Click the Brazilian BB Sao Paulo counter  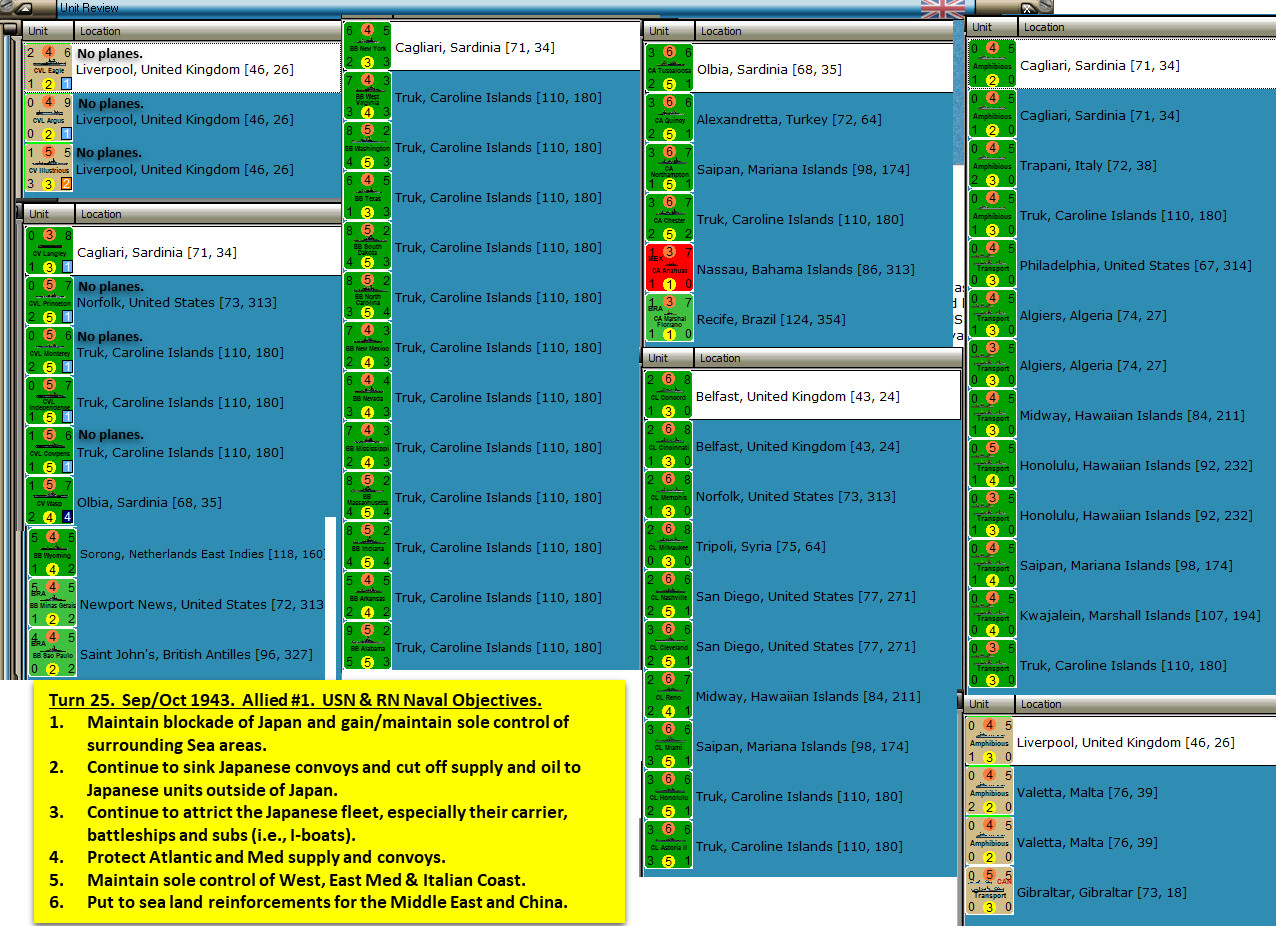coord(52,653)
